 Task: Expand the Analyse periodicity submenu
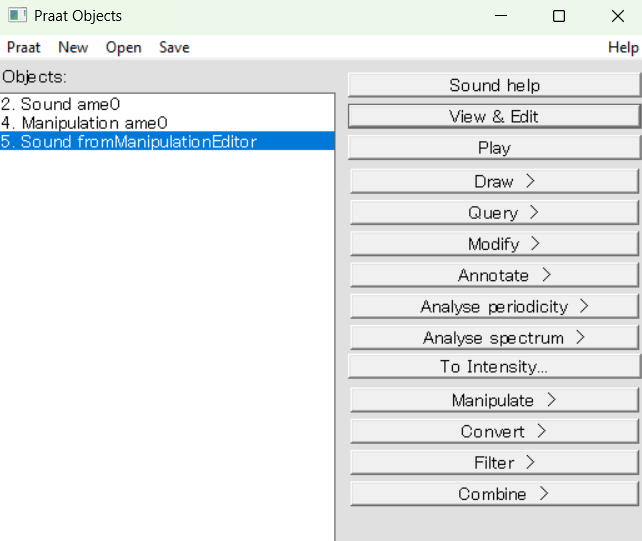[x=494, y=306]
